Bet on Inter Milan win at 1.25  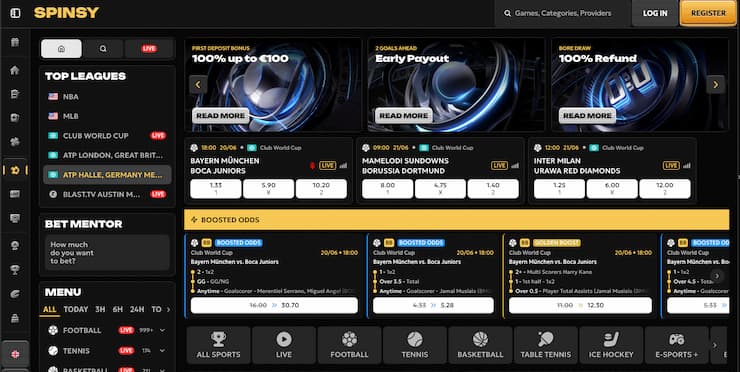point(559,189)
